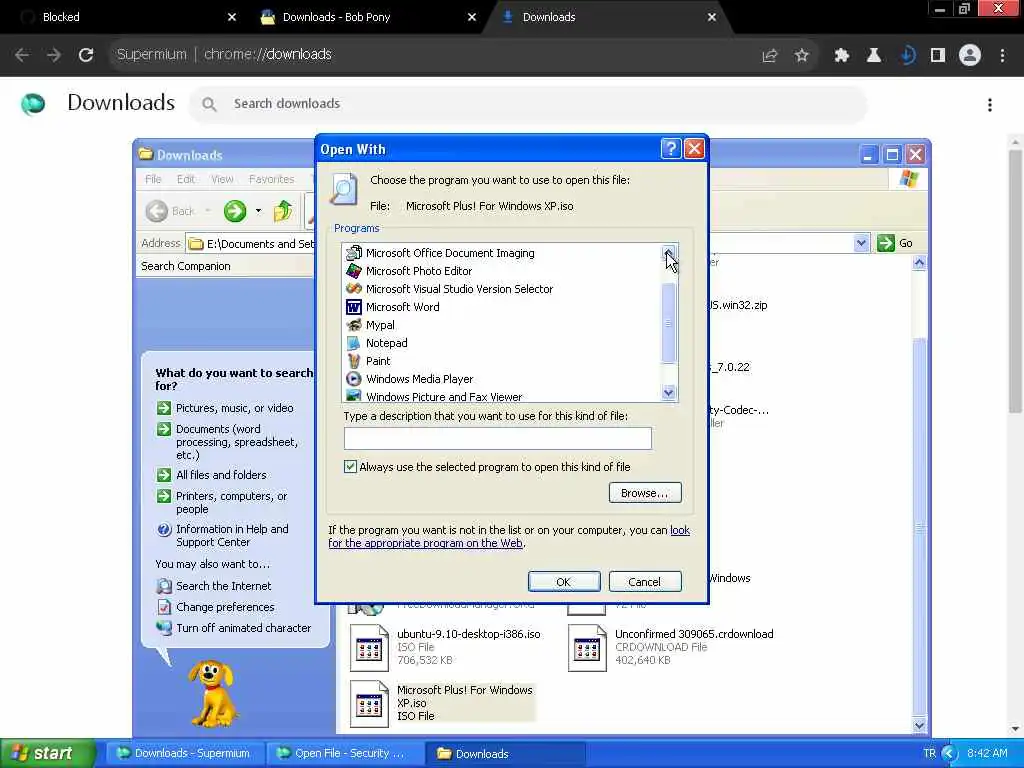Viewport: 1024px width, 768px height.
Task: Switch to Open File - Security taskbar item
Action: point(345,754)
